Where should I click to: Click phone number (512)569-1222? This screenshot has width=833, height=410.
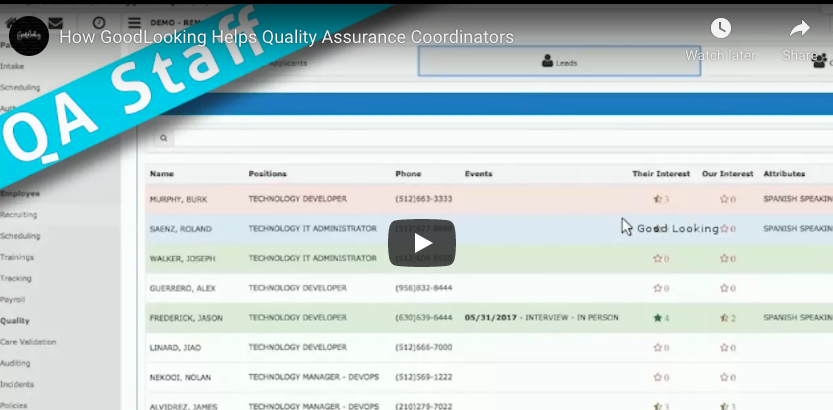(x=423, y=377)
